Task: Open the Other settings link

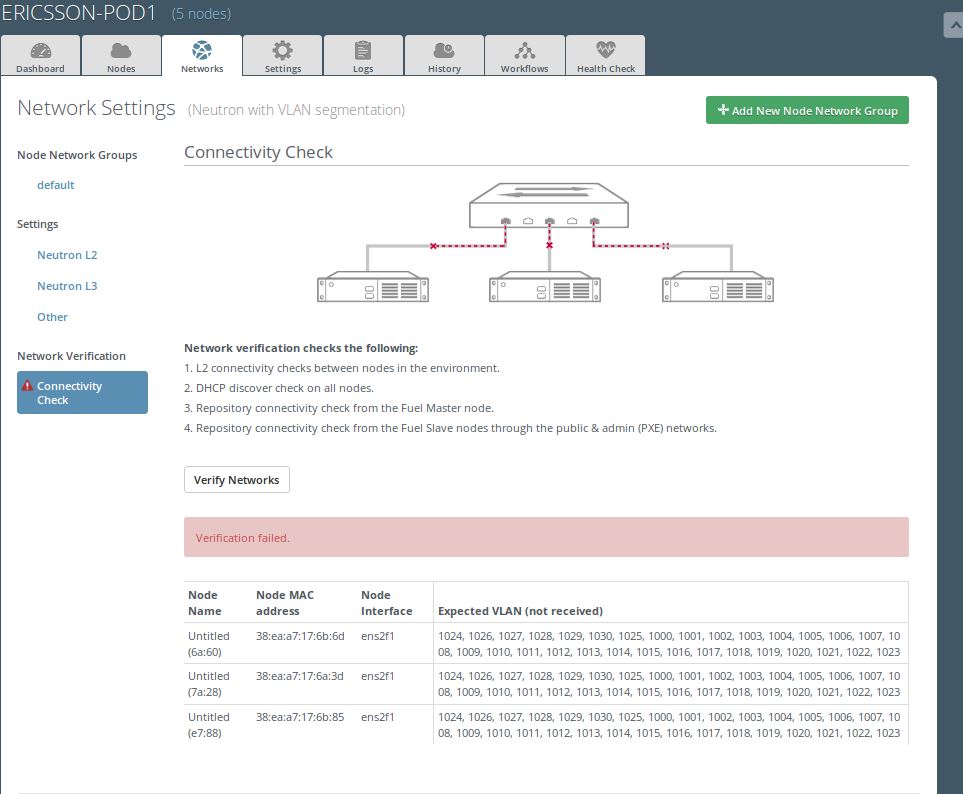Action: click(52, 317)
